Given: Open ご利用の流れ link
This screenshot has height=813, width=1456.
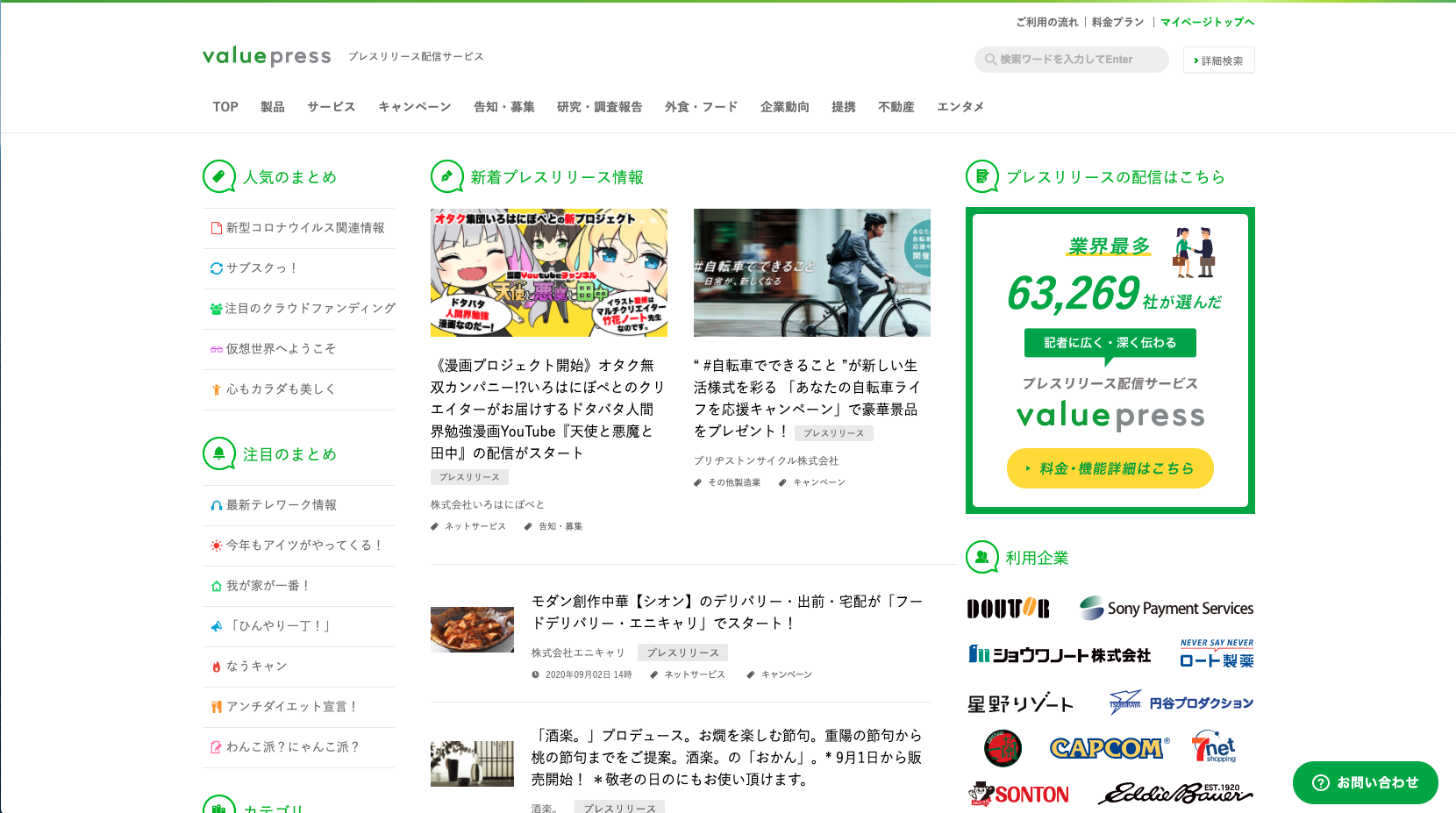Looking at the screenshot, I should (1047, 22).
